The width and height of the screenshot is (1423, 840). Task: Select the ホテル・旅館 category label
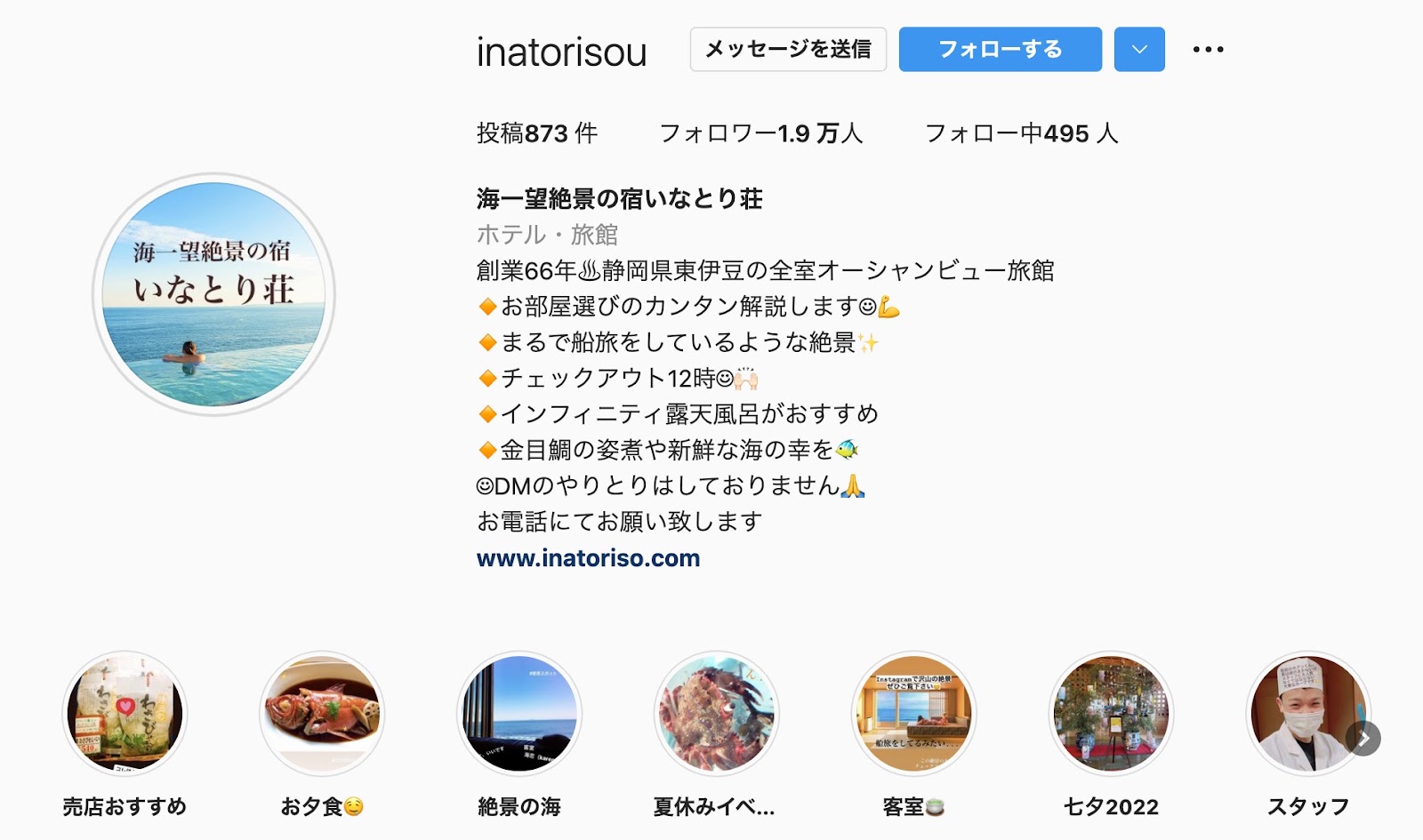pos(547,235)
